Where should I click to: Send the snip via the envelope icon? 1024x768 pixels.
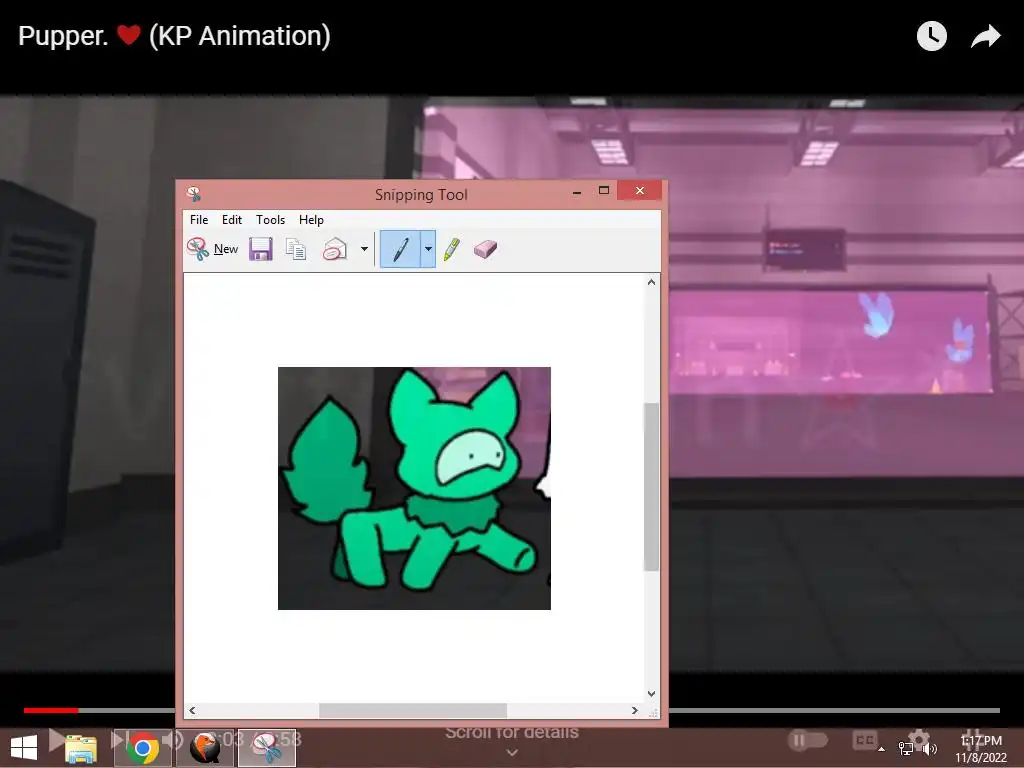pyautogui.click(x=335, y=249)
